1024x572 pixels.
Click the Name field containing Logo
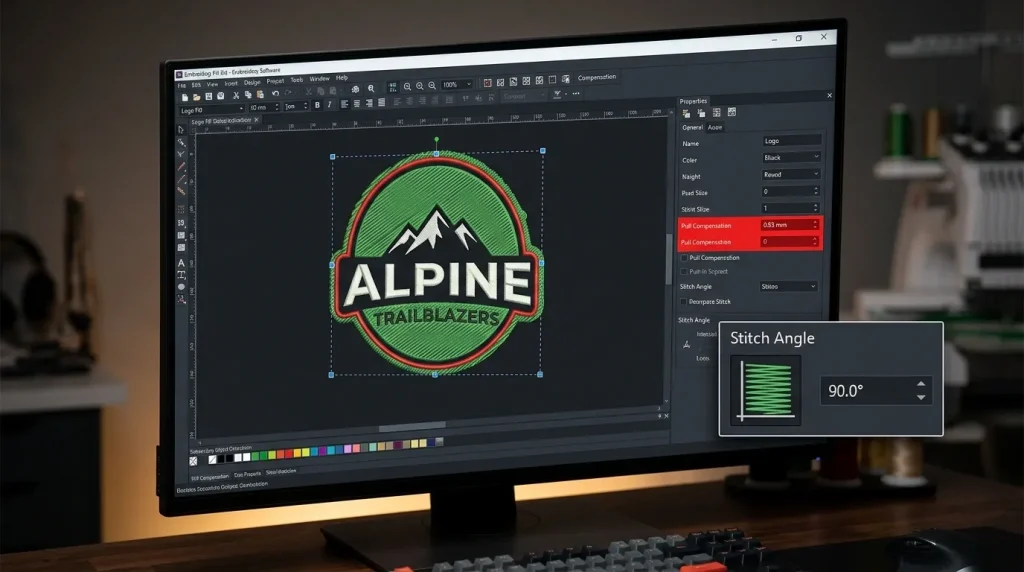tap(792, 140)
